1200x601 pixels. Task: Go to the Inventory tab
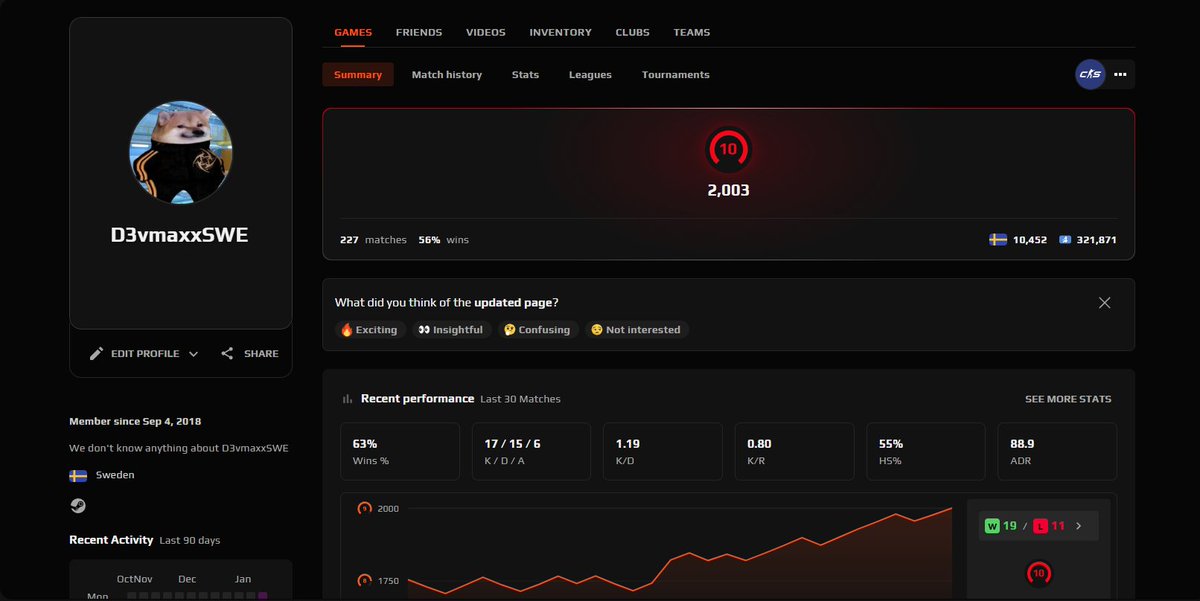point(561,32)
